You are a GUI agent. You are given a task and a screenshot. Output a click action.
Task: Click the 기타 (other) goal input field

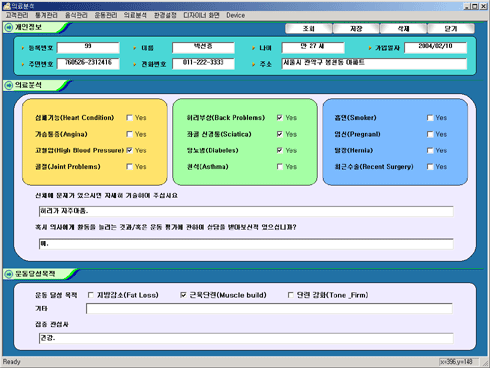tap(269, 308)
